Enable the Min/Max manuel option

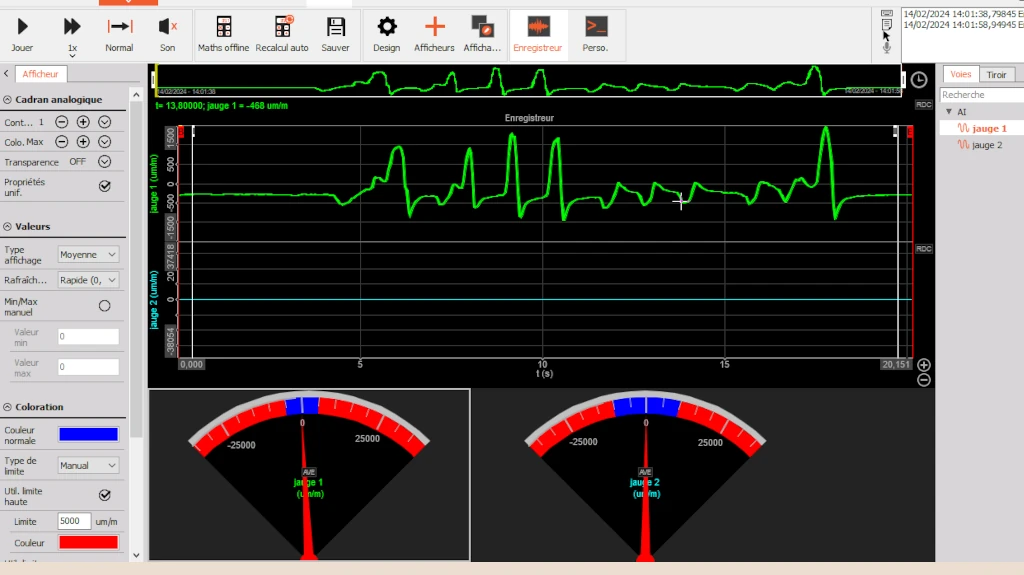[104, 306]
